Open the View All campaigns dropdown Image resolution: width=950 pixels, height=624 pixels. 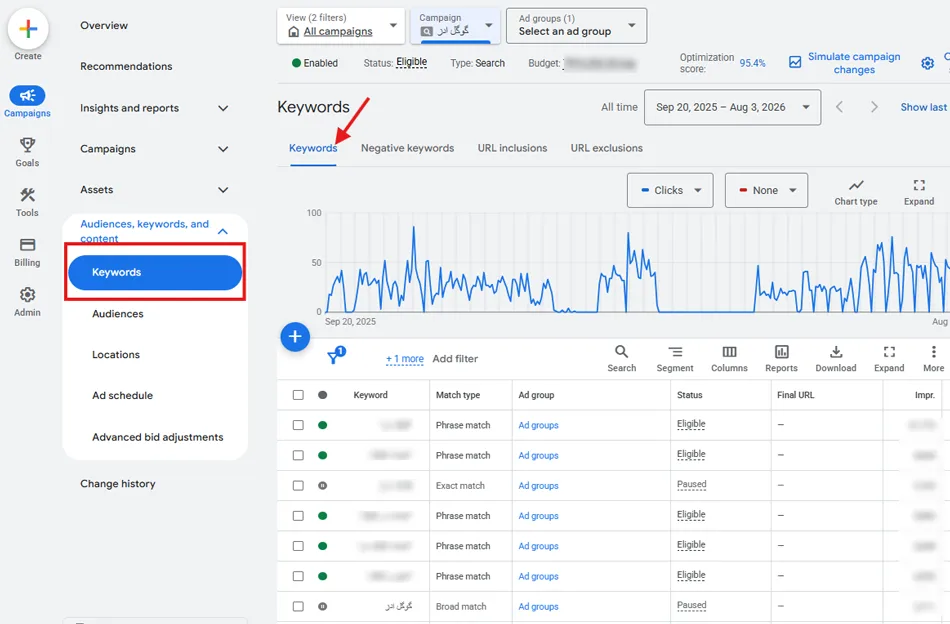(x=340, y=26)
